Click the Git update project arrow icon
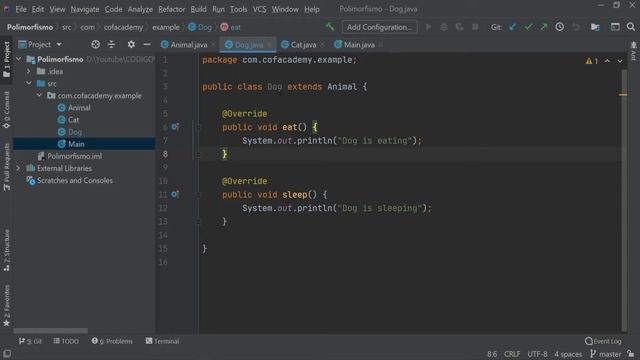Viewport: 640px width, 360px height. (513, 27)
